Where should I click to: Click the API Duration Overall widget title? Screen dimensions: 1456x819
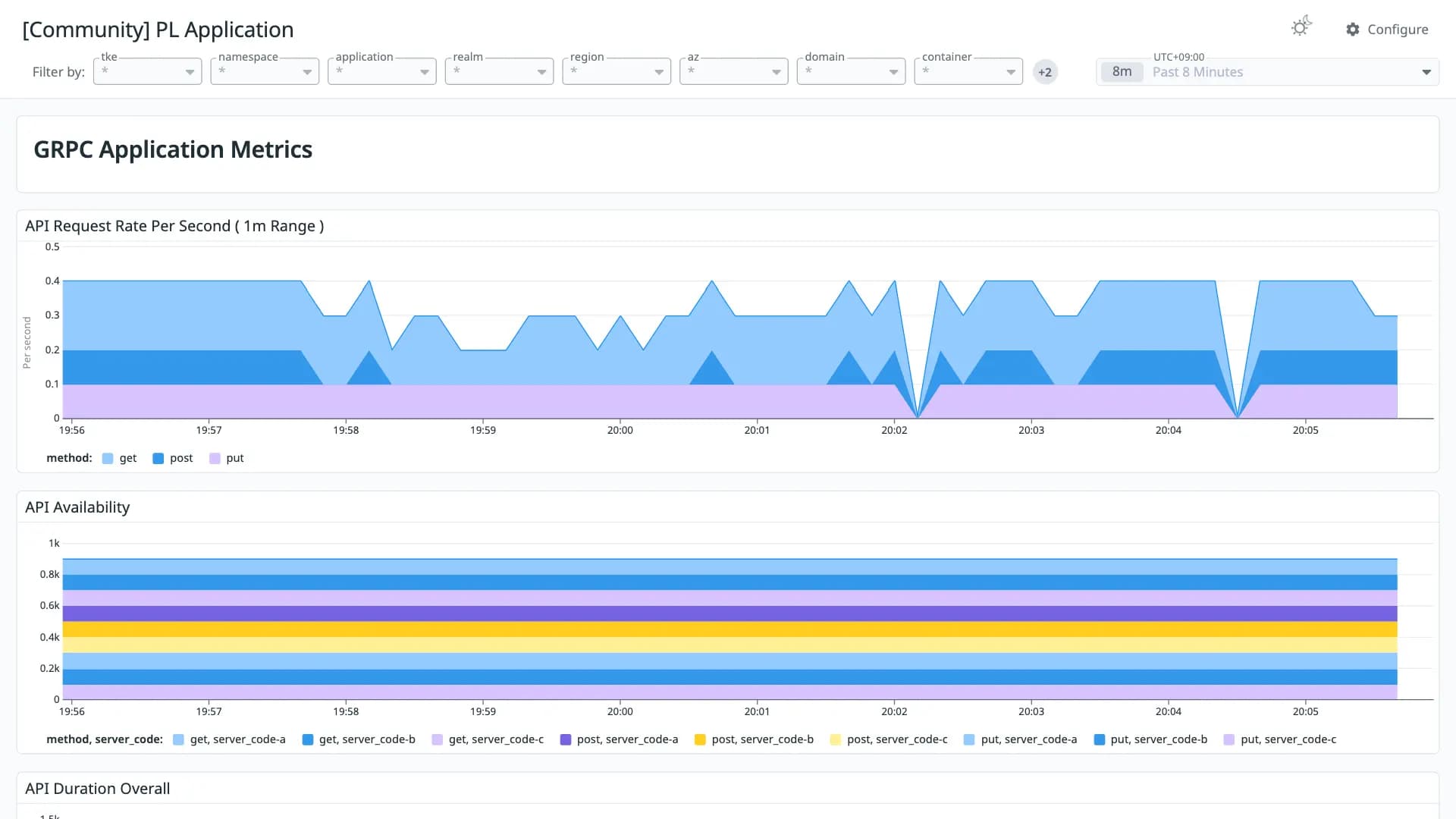[x=97, y=789]
